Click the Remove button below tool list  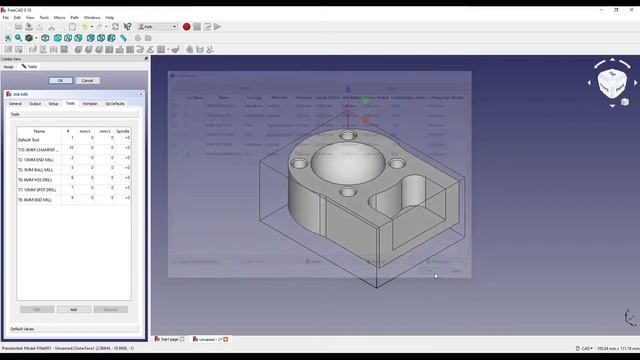(111, 309)
